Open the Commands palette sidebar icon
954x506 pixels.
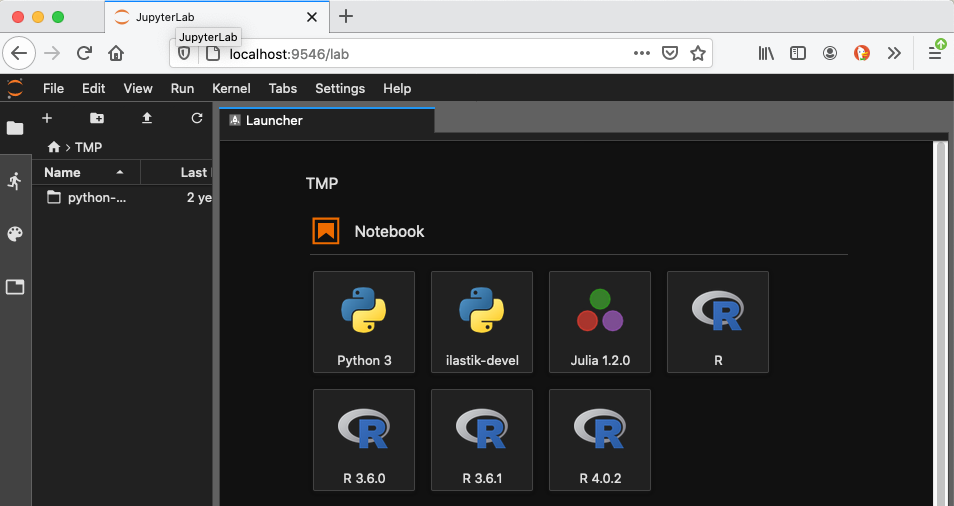(15, 234)
